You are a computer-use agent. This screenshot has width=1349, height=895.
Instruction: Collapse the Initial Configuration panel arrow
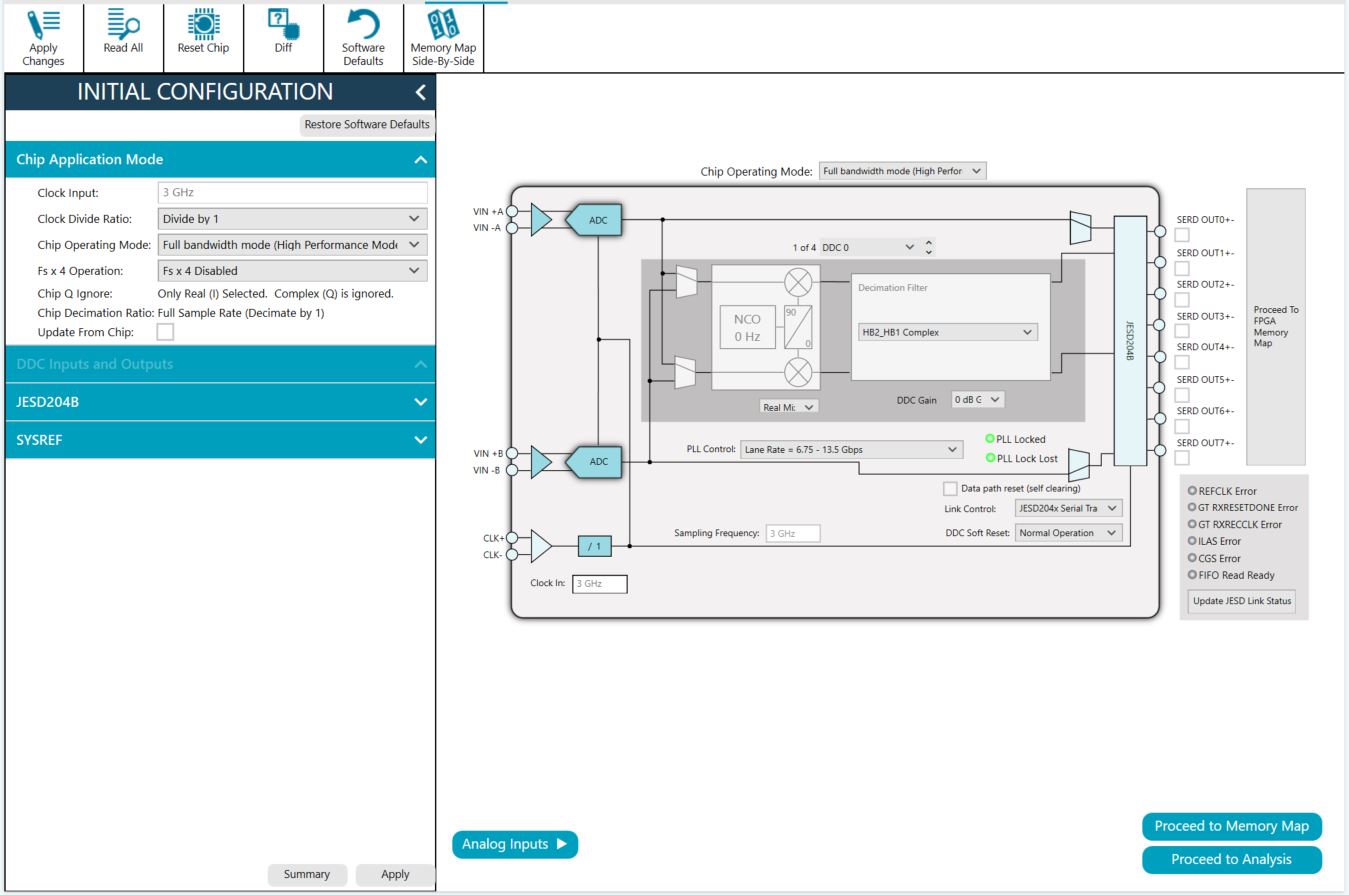pos(420,92)
